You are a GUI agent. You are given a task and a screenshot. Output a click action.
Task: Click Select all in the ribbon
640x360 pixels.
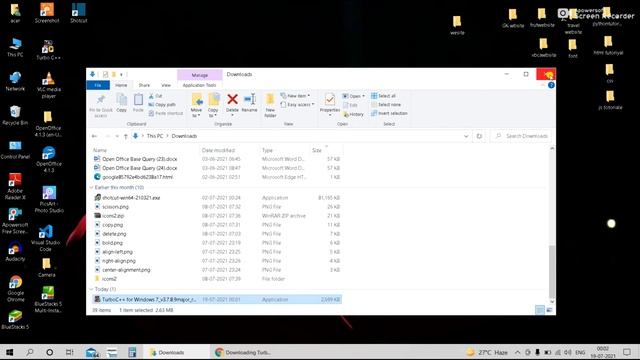383,96
